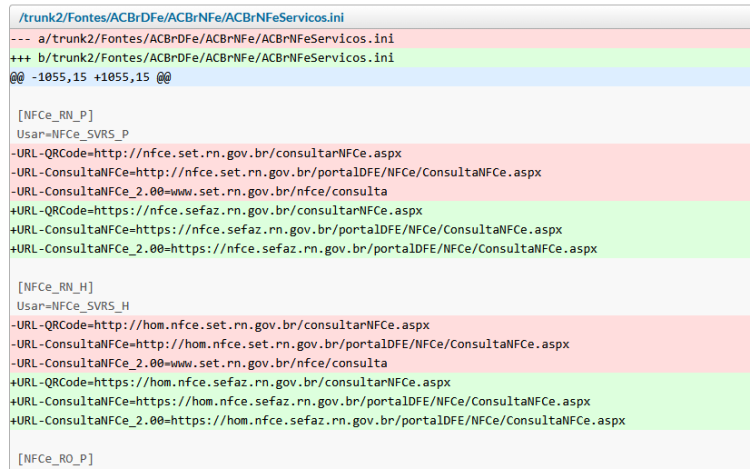The width and height of the screenshot is (750, 469).
Task: Select added URL-ConsultaNFCe_2.00 line with https://hom.nfce.sefaz.rn.gov.br
Action: point(380,421)
